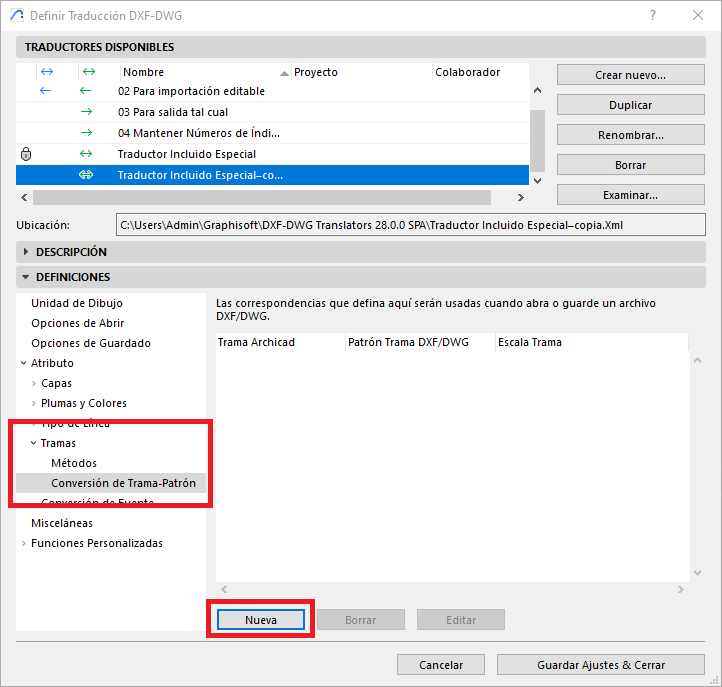Collapse the Definiciones section
The width and height of the screenshot is (722, 687).
click(x=26, y=277)
